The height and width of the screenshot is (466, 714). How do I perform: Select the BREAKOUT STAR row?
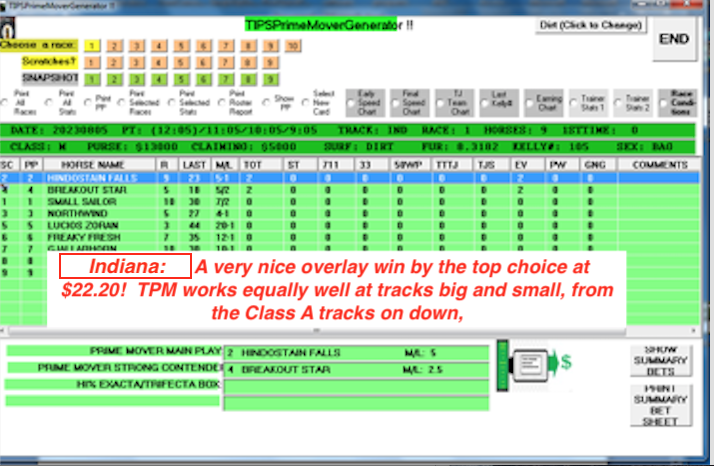pyautogui.click(x=350, y=190)
